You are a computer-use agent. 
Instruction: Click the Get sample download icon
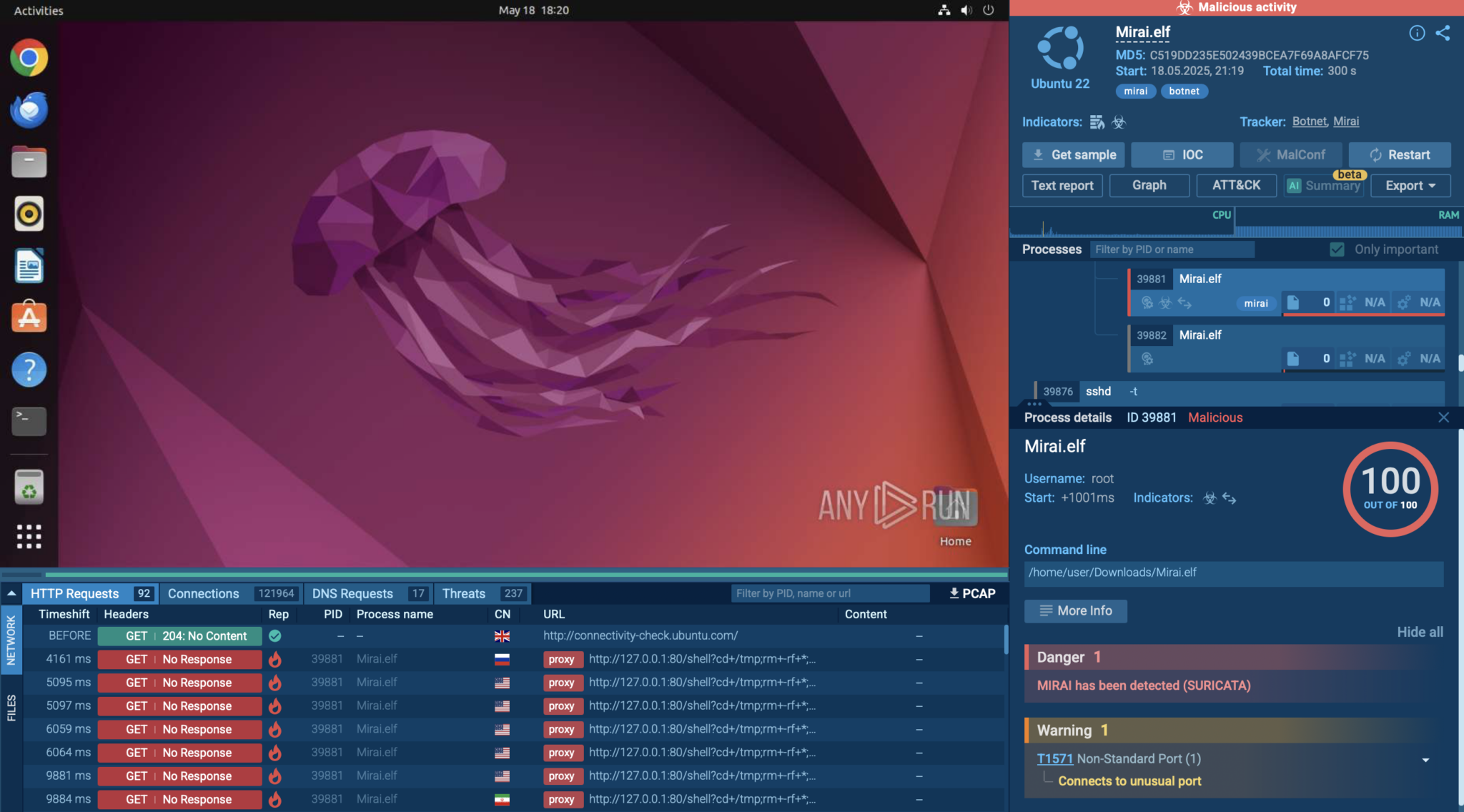point(1037,154)
